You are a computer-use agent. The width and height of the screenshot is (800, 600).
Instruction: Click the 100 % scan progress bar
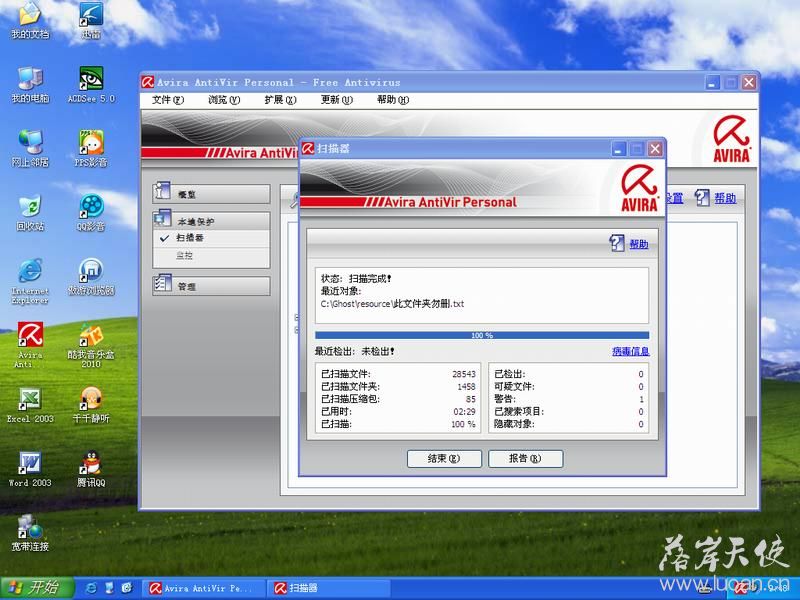pos(482,335)
